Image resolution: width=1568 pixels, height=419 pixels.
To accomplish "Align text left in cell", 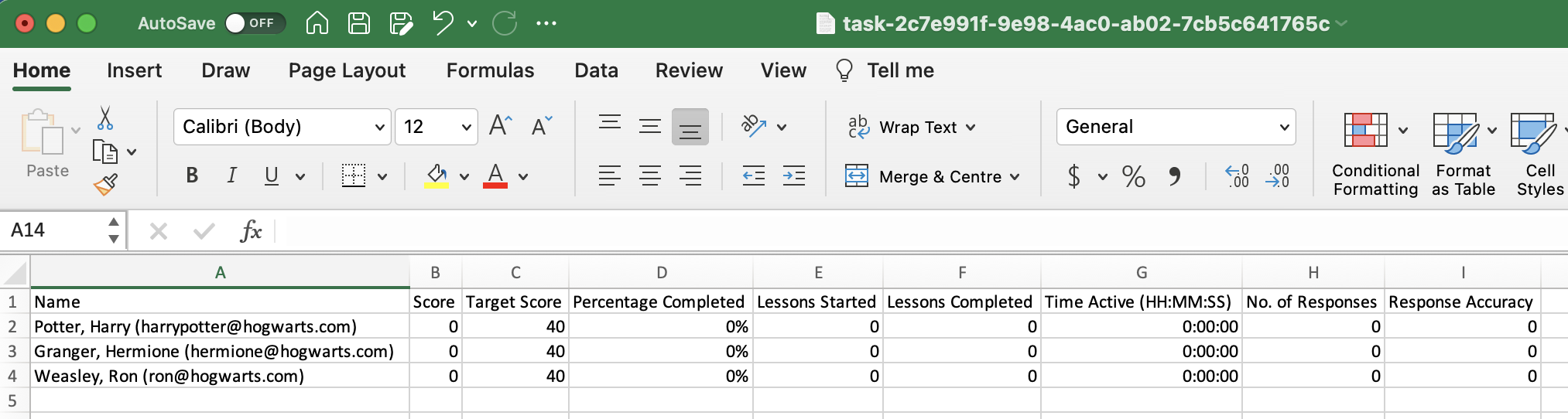I will click(x=610, y=176).
